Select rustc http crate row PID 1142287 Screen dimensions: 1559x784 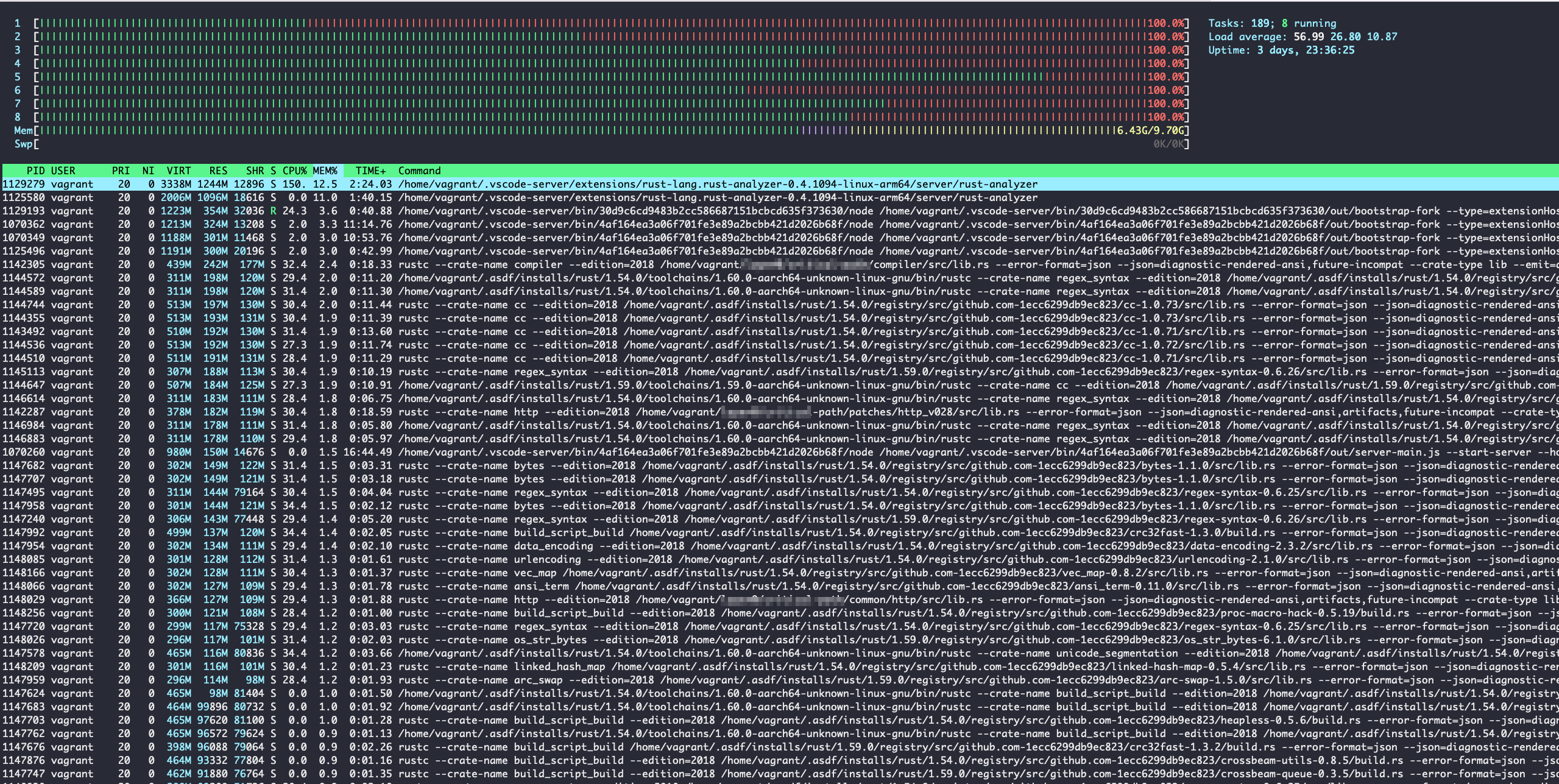(x=779, y=412)
